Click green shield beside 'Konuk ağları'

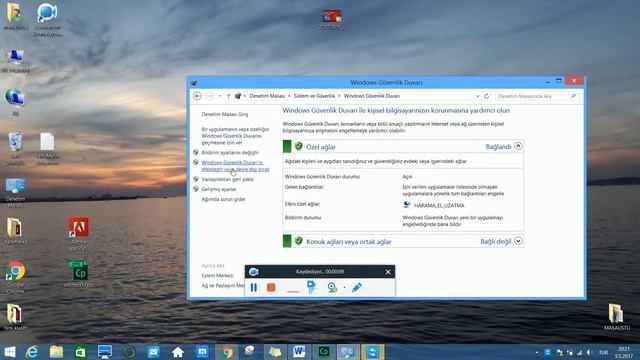click(x=299, y=241)
